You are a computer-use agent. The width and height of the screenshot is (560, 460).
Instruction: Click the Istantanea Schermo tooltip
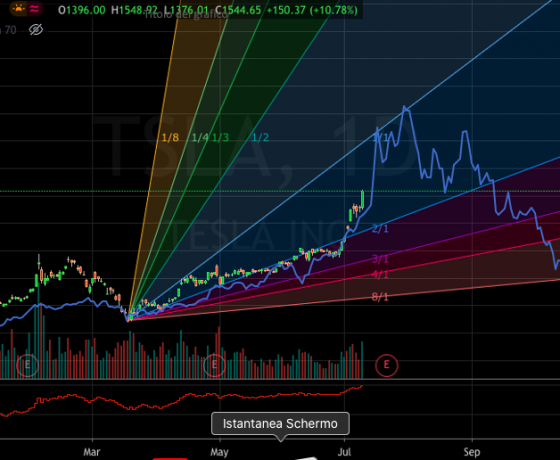coord(280,424)
